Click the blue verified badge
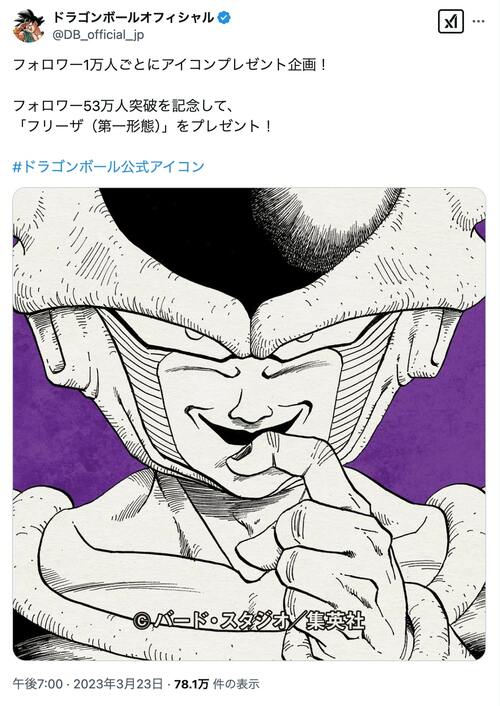 (224, 18)
